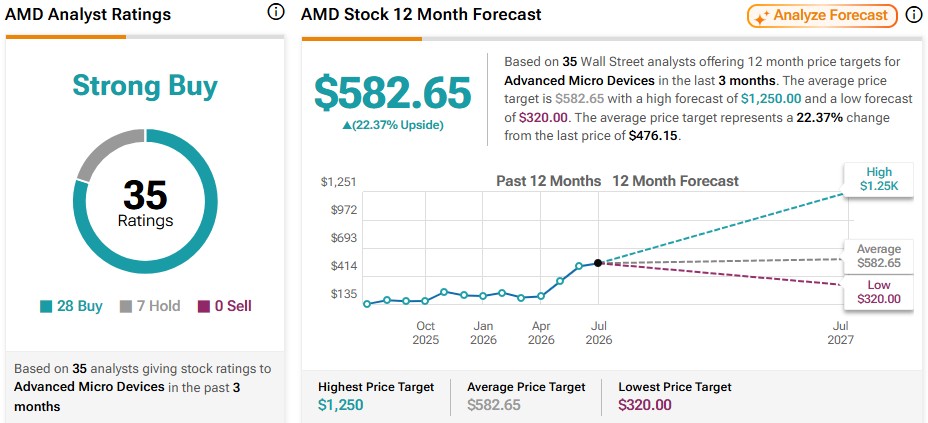Click the Strong Buy consensus heading
The image size is (928, 423).
click(145, 86)
